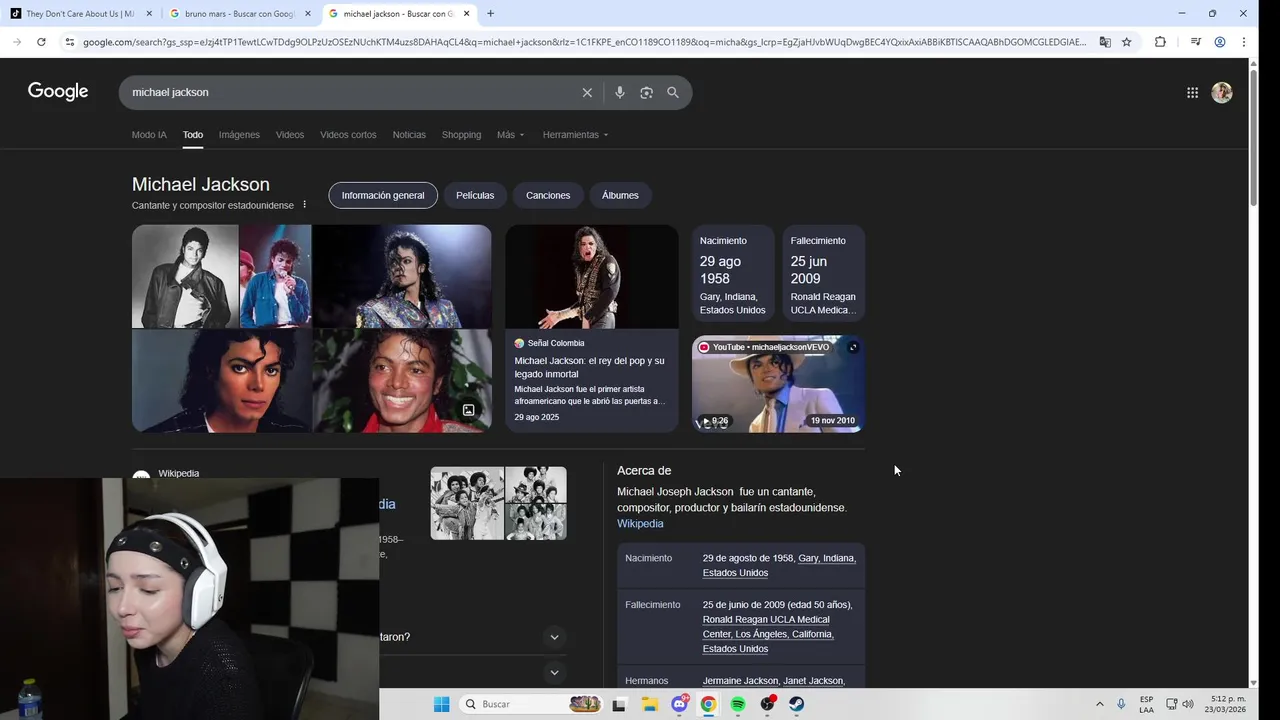Switch to They Don't Care About Us tab
1280x720 pixels.
point(79,14)
